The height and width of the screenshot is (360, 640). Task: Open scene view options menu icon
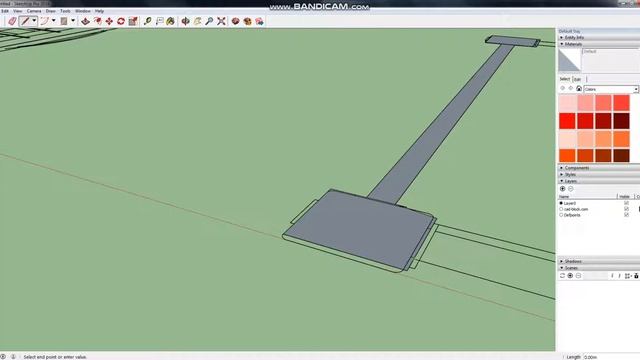coord(628,276)
